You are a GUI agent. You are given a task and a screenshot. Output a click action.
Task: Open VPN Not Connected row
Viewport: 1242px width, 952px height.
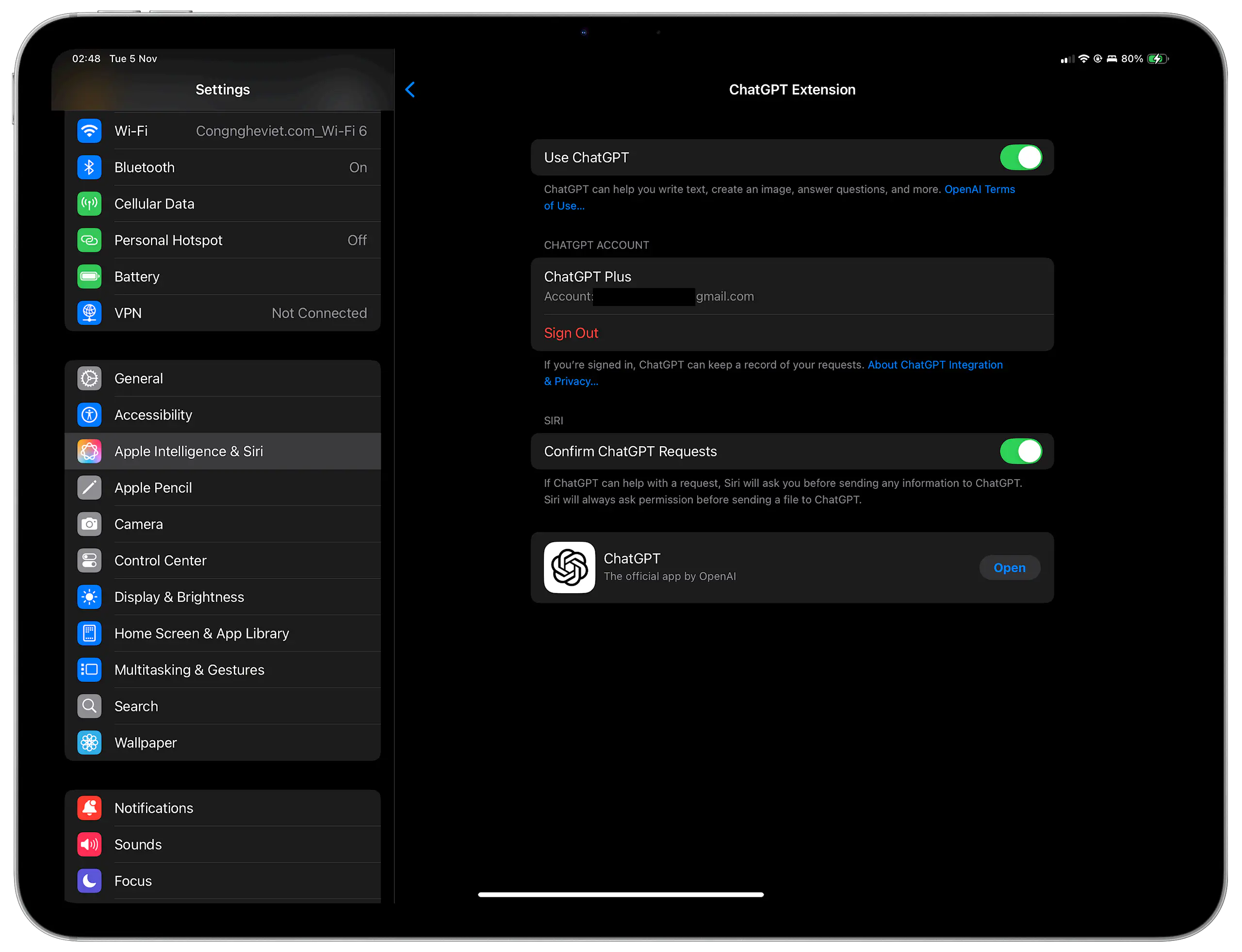coord(223,313)
